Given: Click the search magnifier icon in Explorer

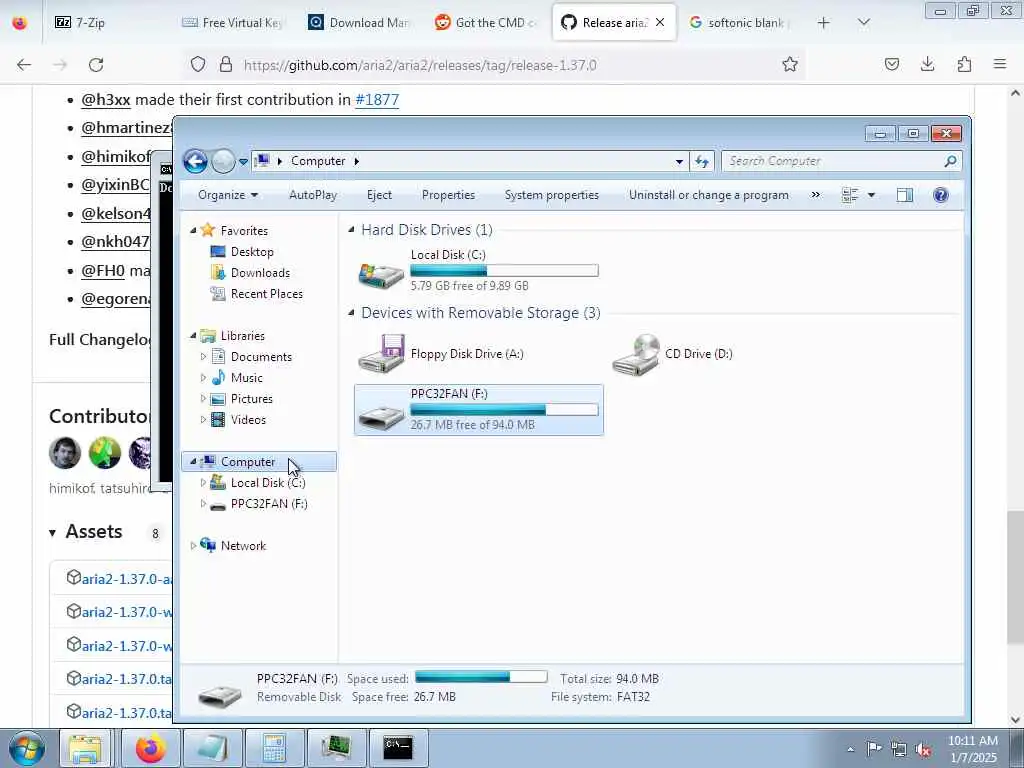Looking at the screenshot, I should [951, 161].
